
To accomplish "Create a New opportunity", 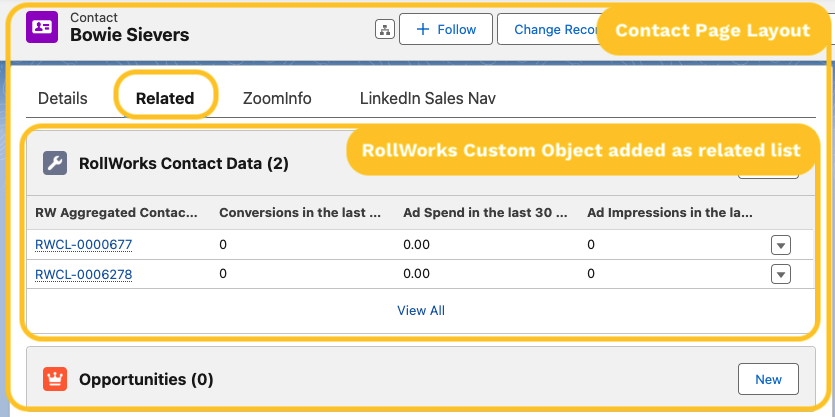I will [768, 380].
